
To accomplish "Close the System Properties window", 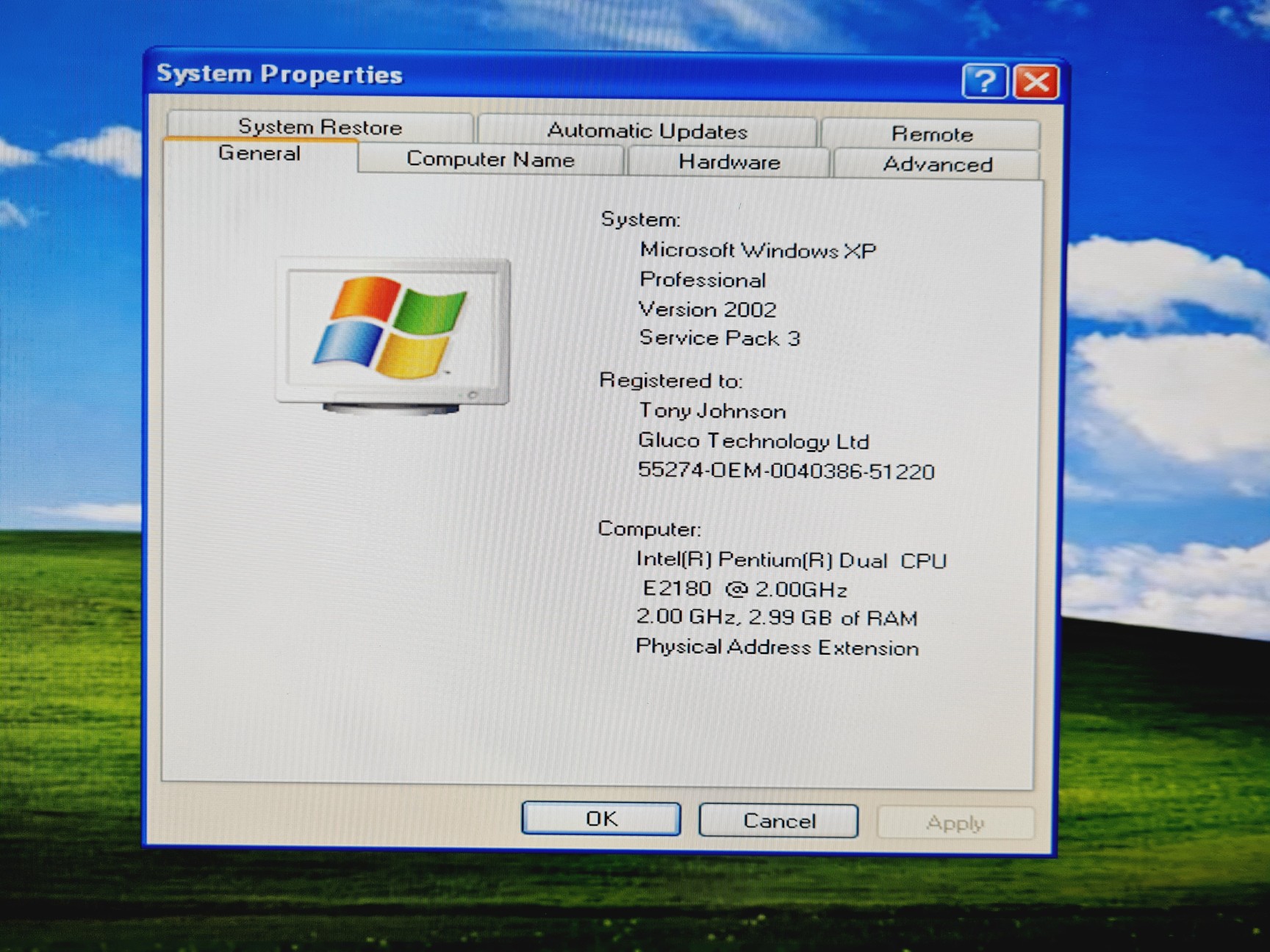I will click(x=1036, y=82).
